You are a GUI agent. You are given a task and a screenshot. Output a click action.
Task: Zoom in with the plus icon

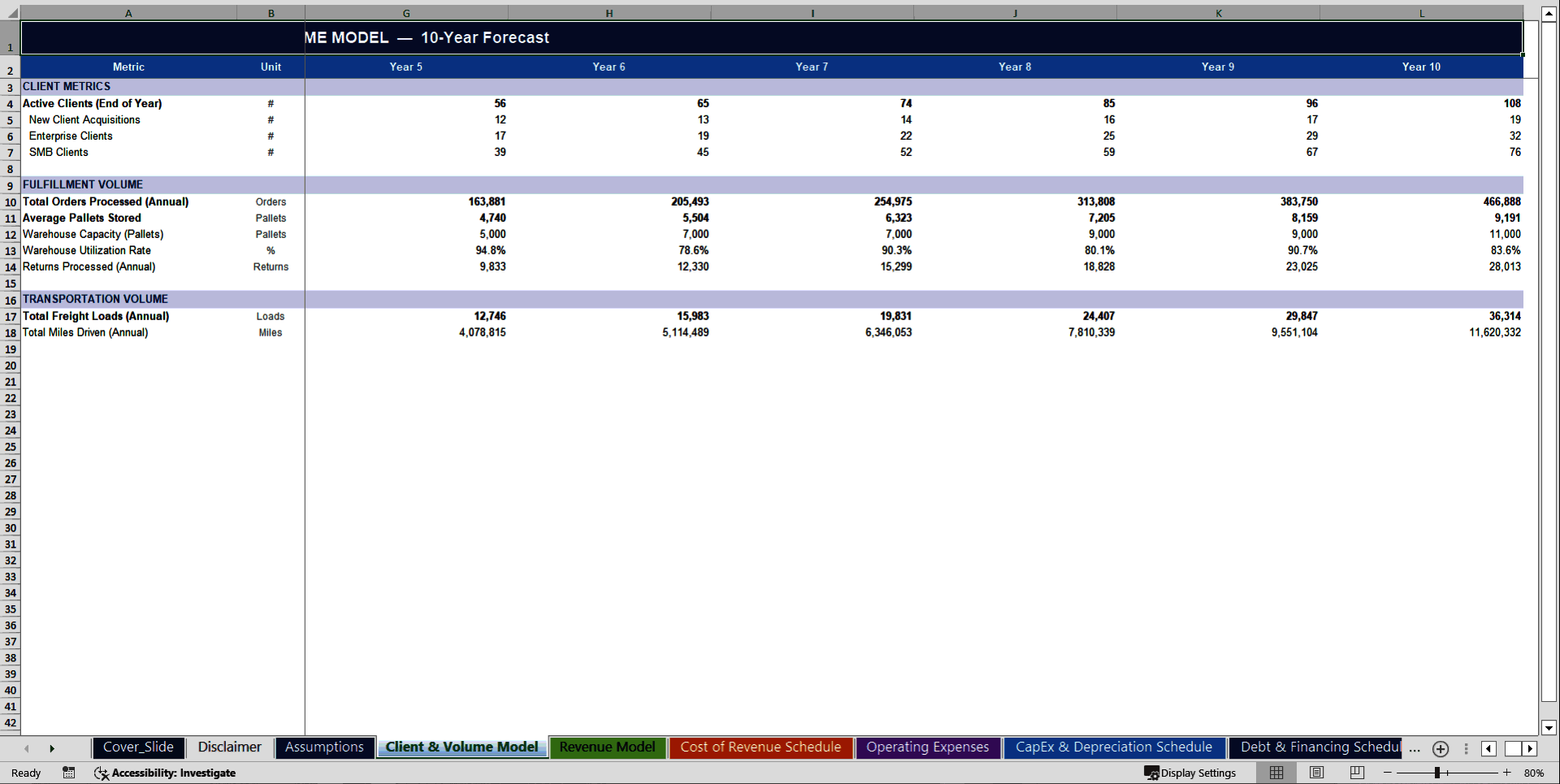point(1507,773)
